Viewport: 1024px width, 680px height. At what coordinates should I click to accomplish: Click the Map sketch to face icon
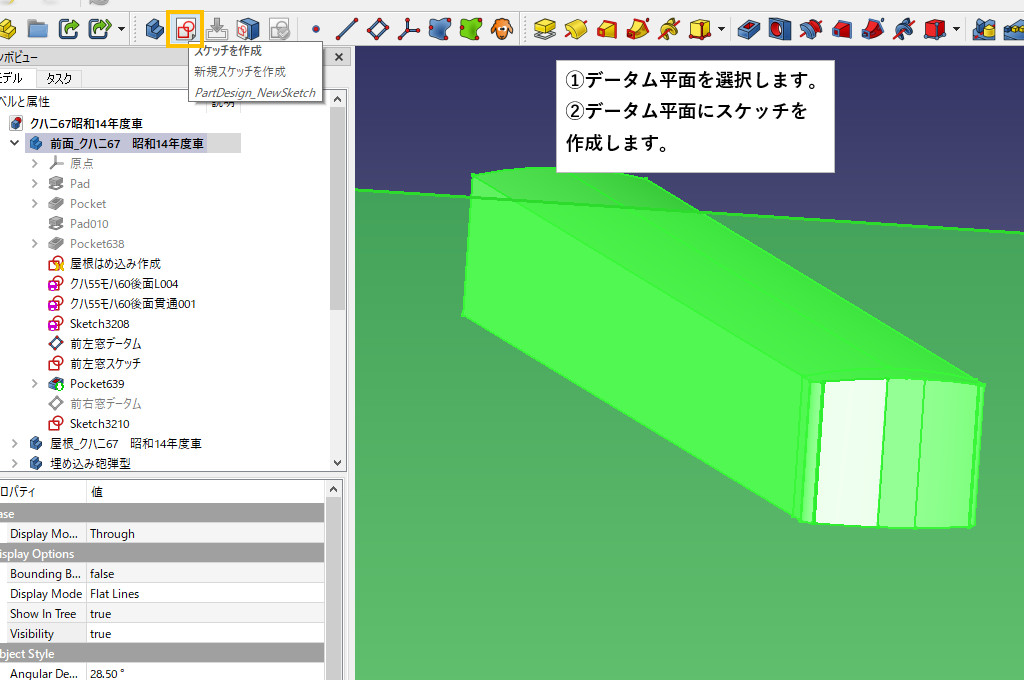click(x=248, y=29)
